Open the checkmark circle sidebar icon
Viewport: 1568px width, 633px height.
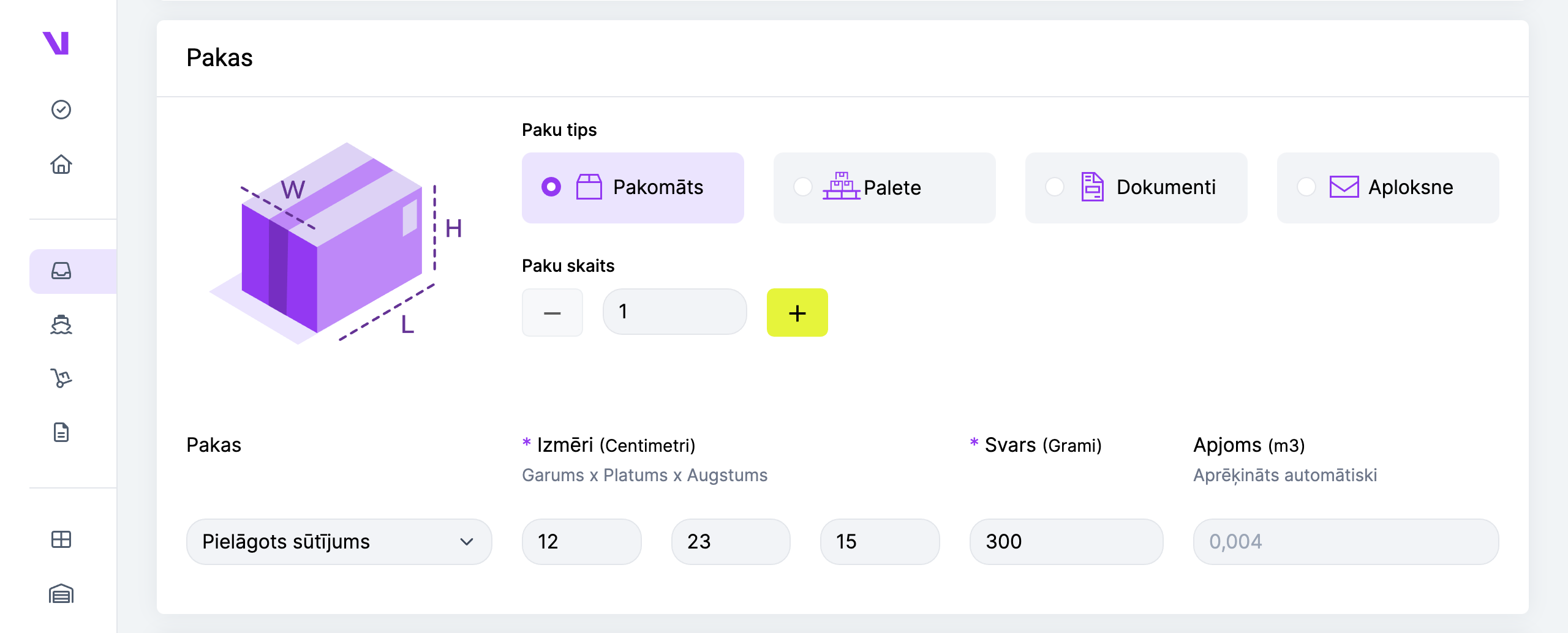click(61, 110)
